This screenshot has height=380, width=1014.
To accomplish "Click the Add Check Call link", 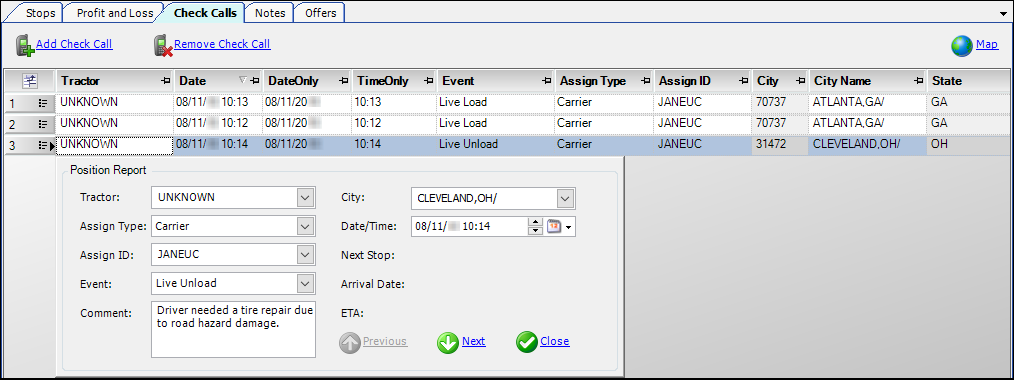I will point(74,44).
